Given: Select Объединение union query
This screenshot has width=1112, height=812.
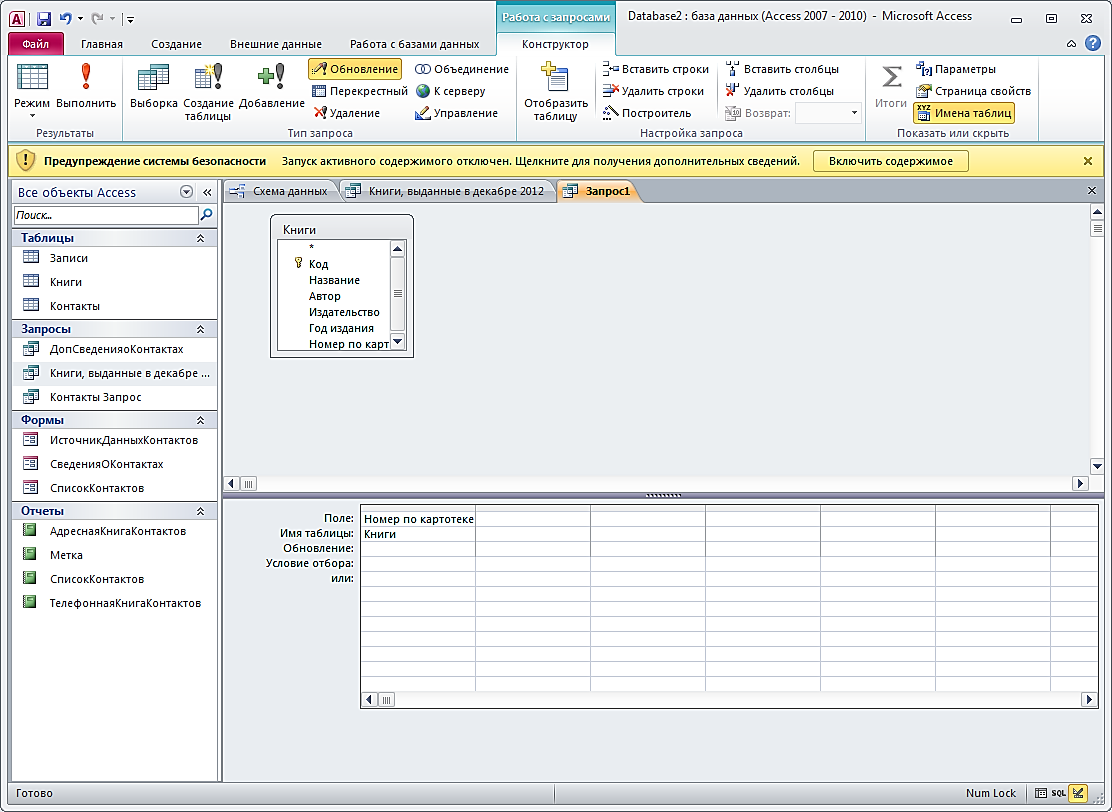Looking at the screenshot, I should [462, 69].
